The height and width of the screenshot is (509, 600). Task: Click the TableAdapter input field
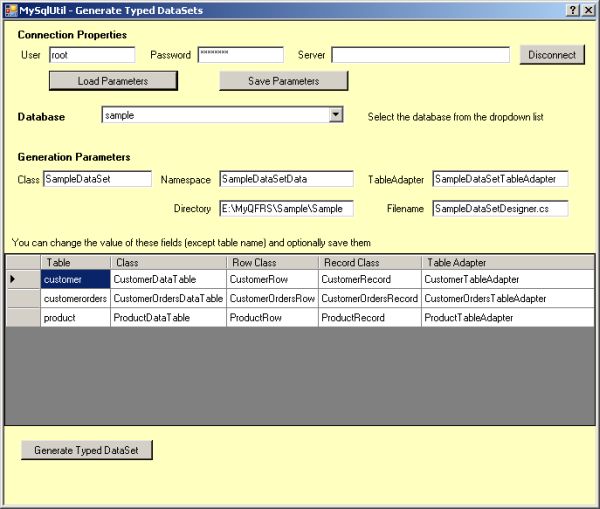(x=501, y=179)
